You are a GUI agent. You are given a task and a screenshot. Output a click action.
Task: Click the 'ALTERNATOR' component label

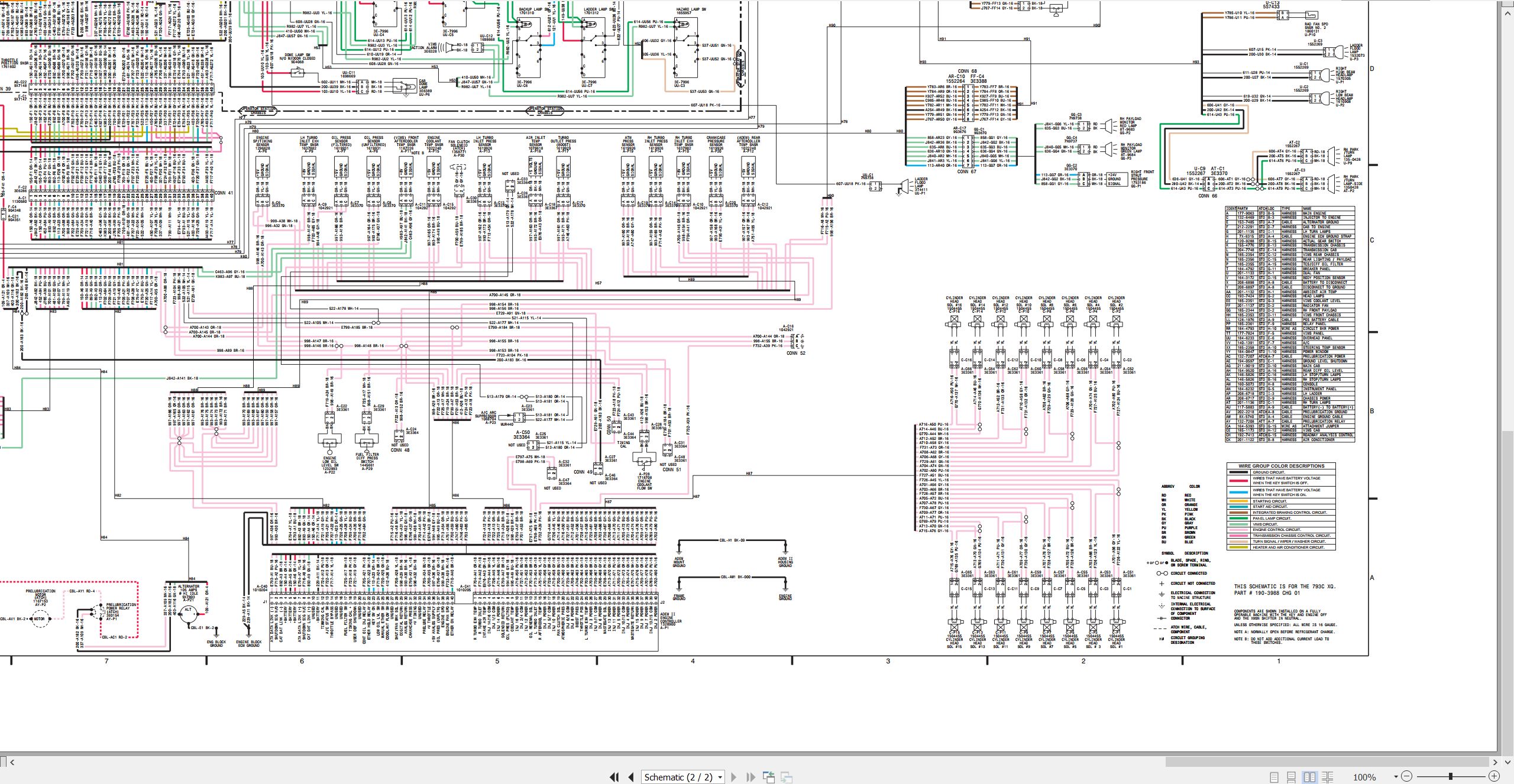[189, 587]
